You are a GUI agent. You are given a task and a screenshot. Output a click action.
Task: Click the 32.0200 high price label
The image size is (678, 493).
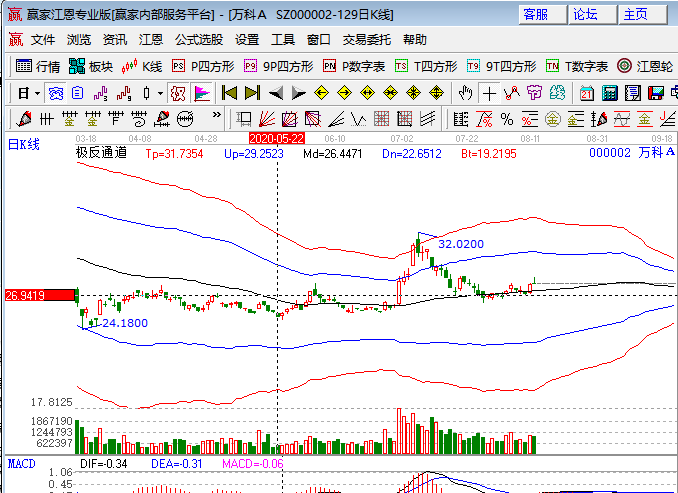[x=461, y=244]
